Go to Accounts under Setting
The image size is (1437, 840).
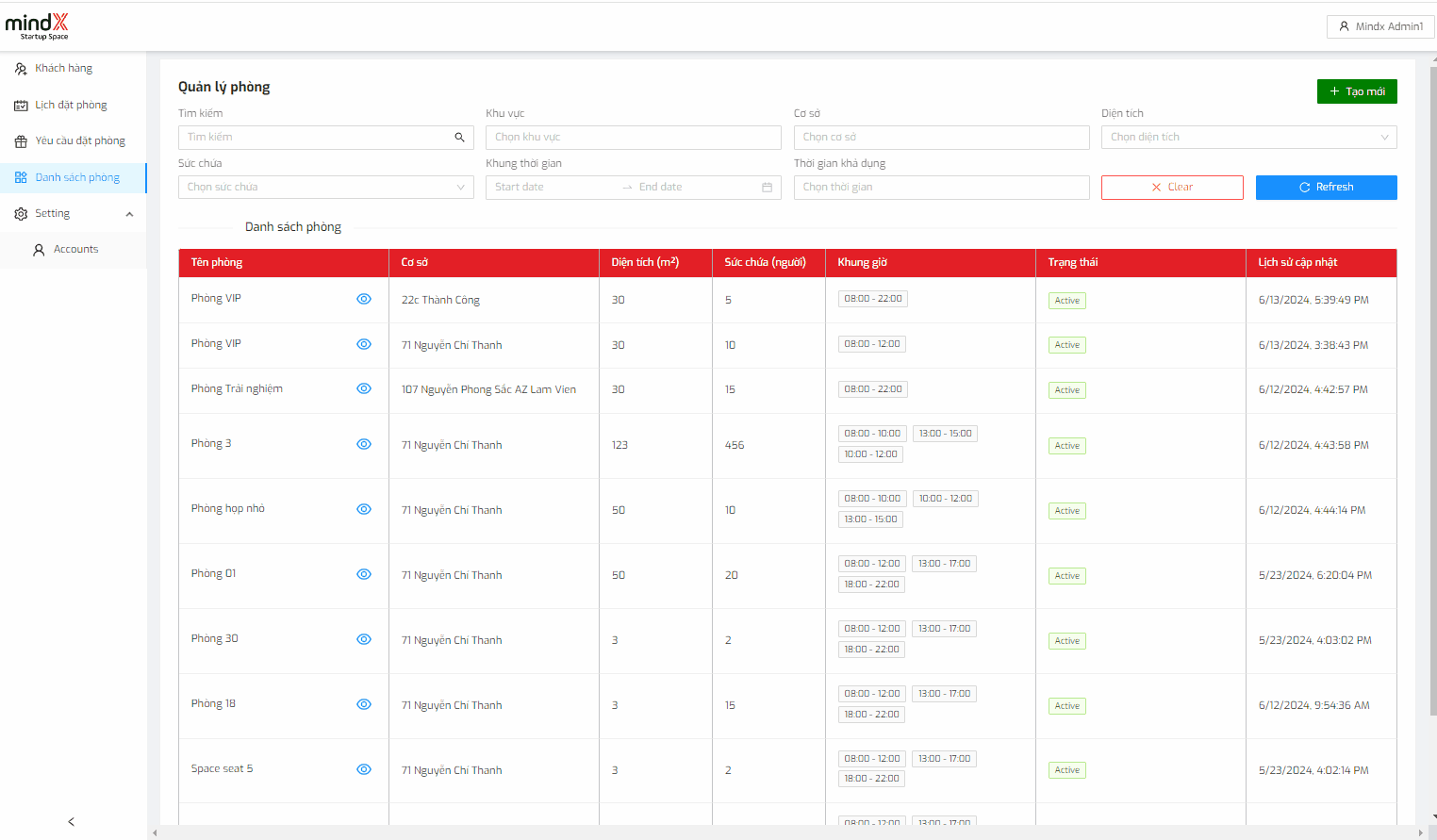coord(75,250)
